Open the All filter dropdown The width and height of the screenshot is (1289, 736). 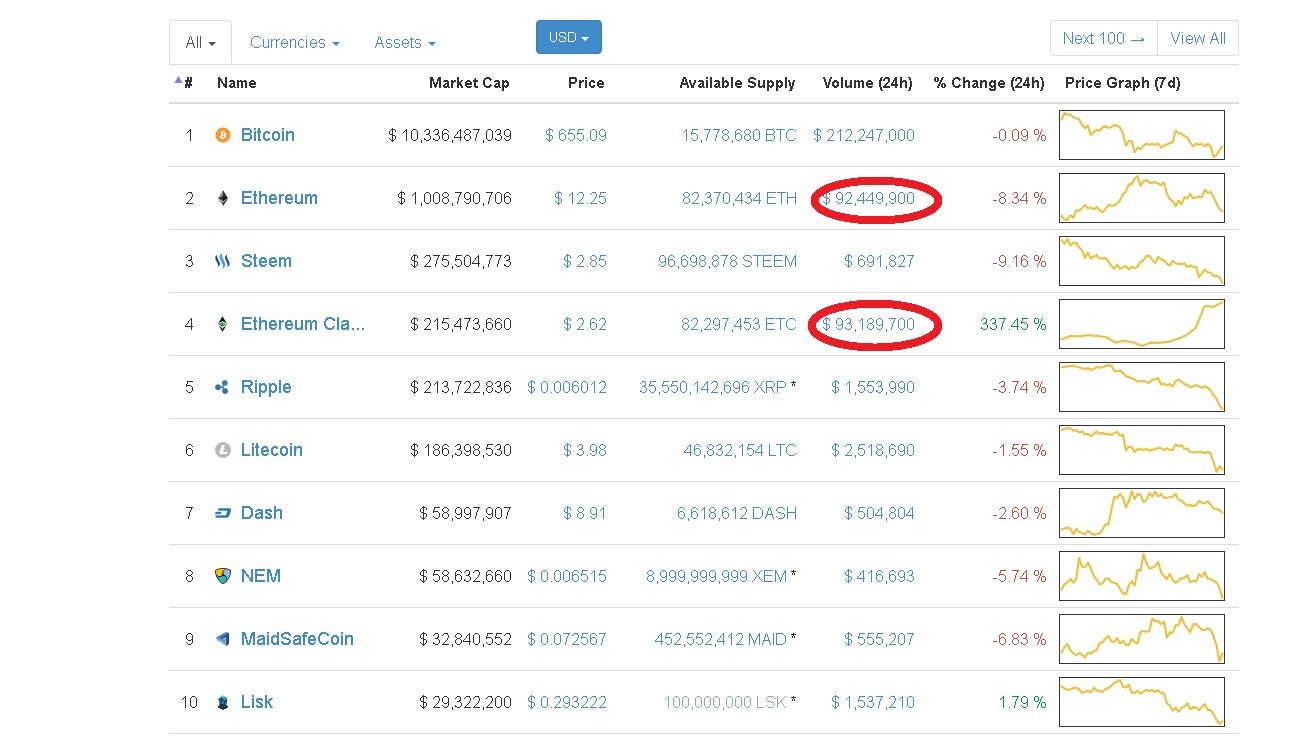coord(200,42)
